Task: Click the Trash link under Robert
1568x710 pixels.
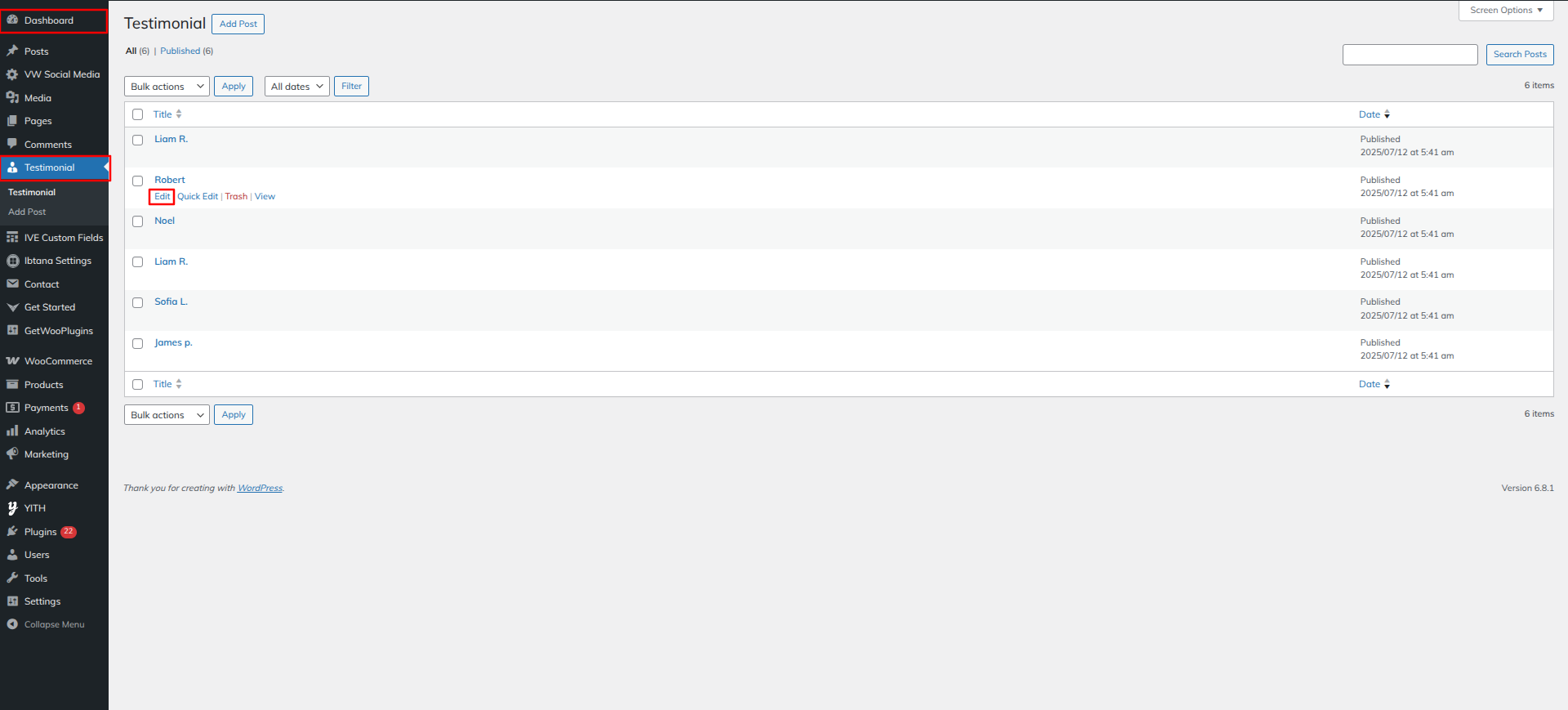Action: (236, 196)
